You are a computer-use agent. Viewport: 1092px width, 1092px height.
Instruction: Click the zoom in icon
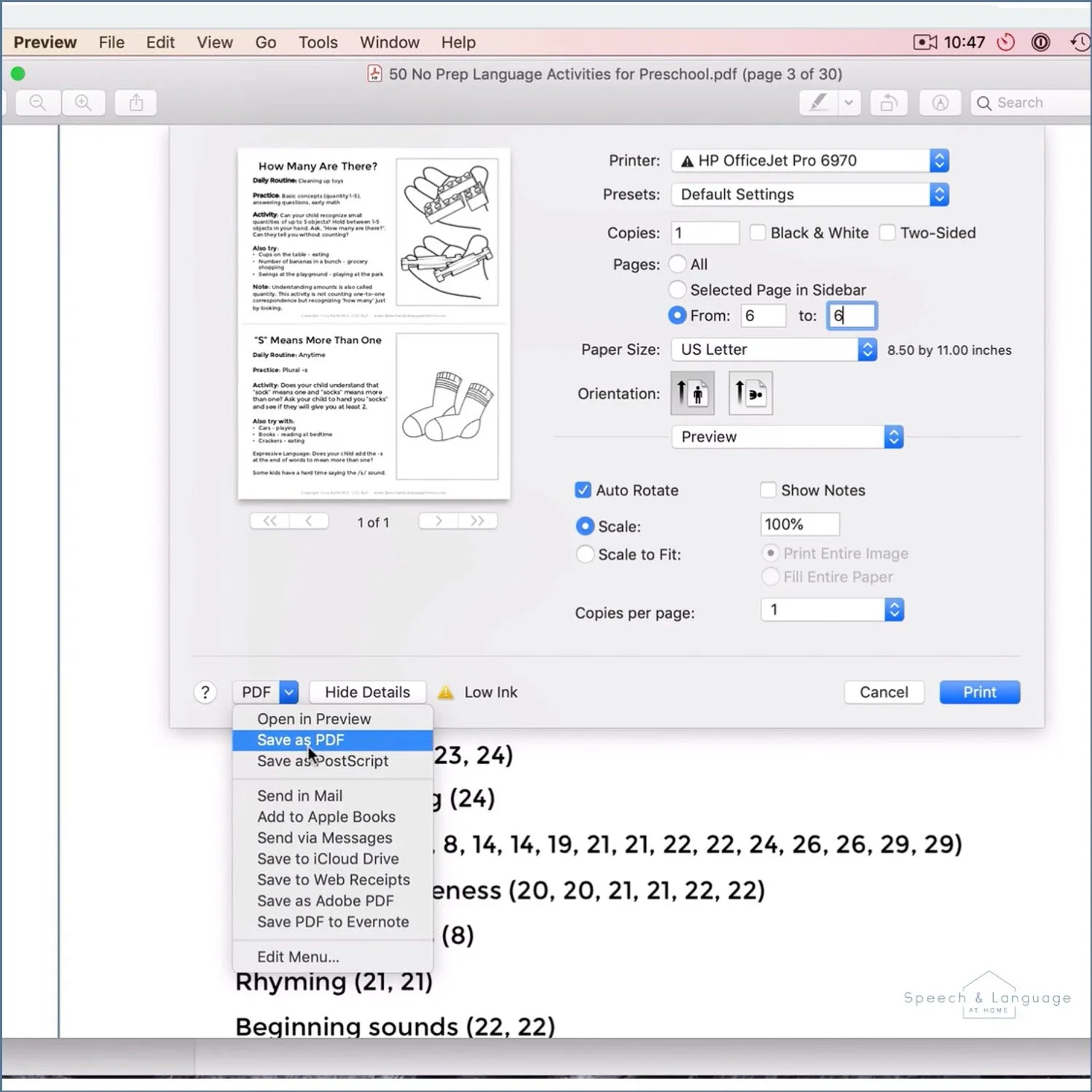(83, 102)
